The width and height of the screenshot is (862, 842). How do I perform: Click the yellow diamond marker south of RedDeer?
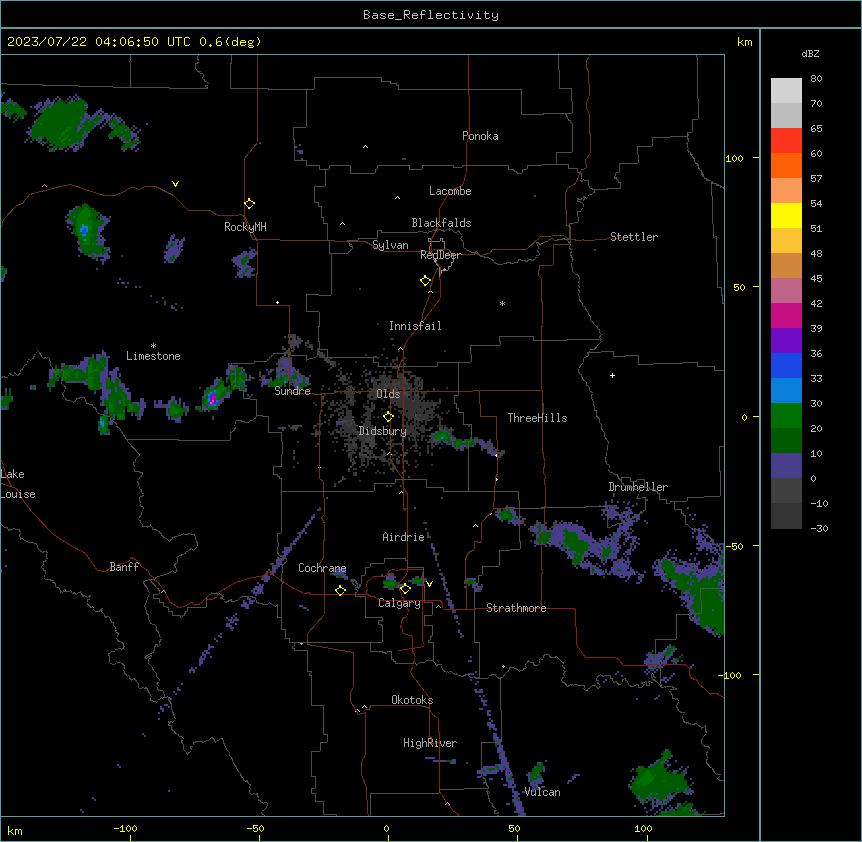[x=426, y=281]
